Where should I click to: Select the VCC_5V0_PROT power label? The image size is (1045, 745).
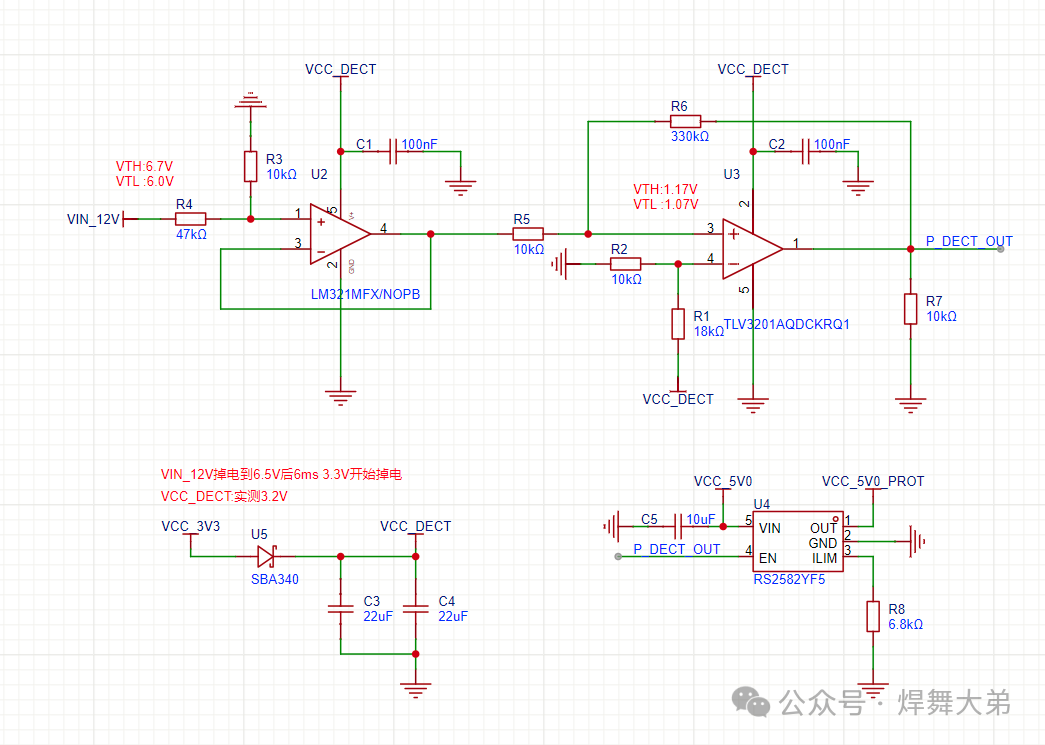pos(873,481)
